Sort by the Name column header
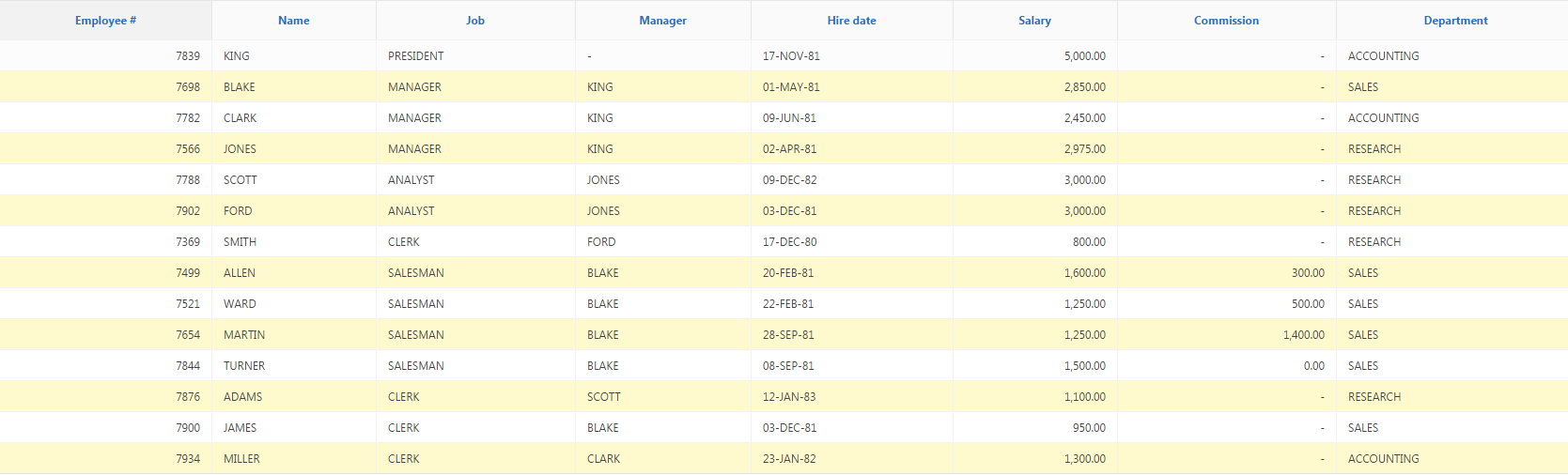The image size is (1568, 475). click(x=294, y=21)
